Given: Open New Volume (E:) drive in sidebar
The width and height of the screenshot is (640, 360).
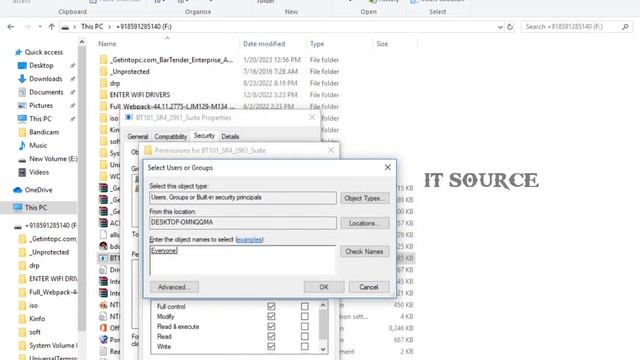Looking at the screenshot, I should 53,159.
